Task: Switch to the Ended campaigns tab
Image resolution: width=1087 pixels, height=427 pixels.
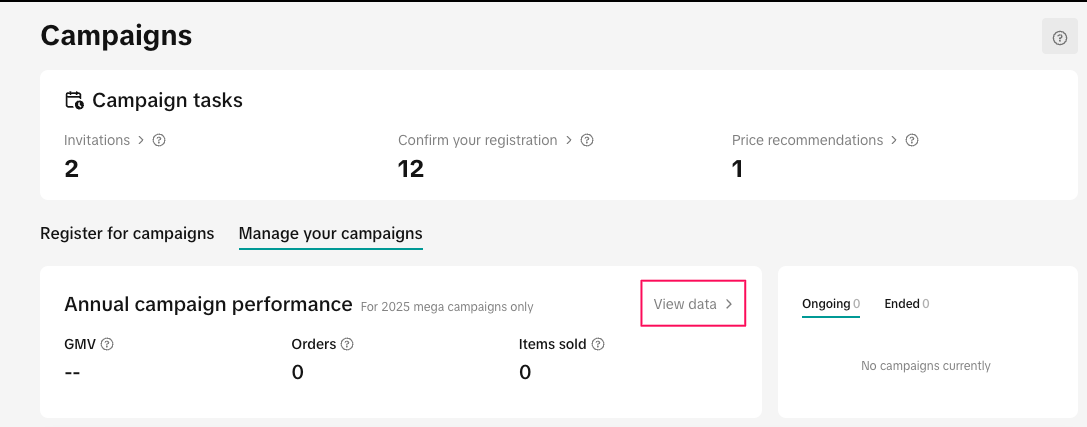Action: [902, 303]
